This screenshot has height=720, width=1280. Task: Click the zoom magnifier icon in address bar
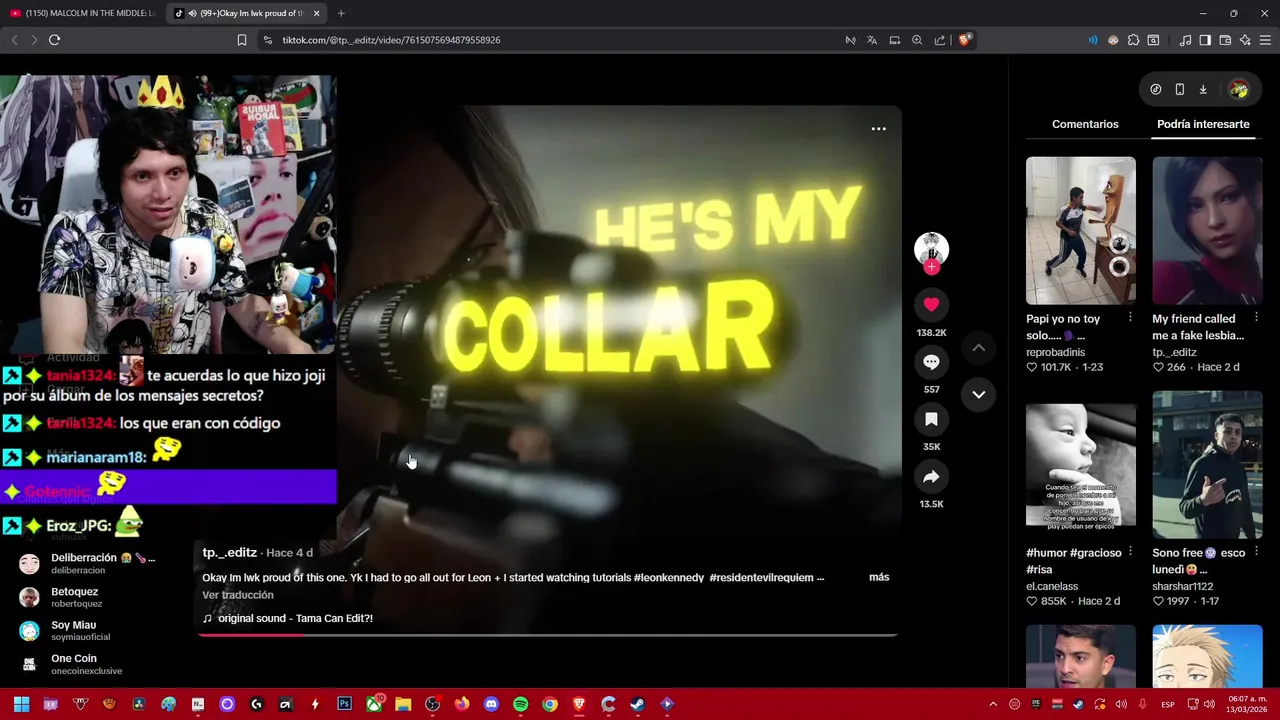(917, 40)
